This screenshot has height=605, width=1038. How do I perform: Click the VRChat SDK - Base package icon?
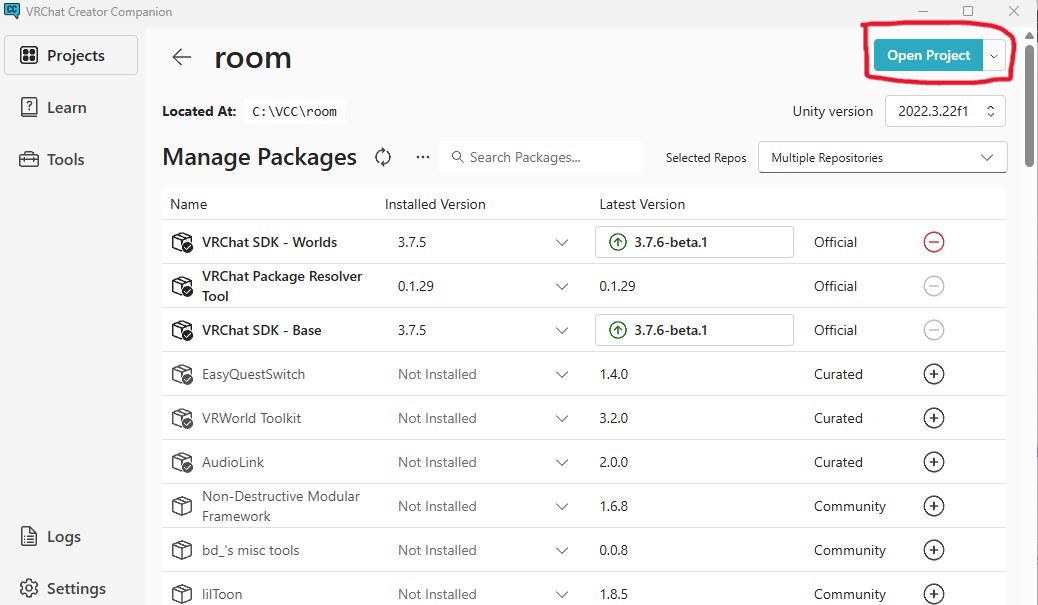(182, 330)
